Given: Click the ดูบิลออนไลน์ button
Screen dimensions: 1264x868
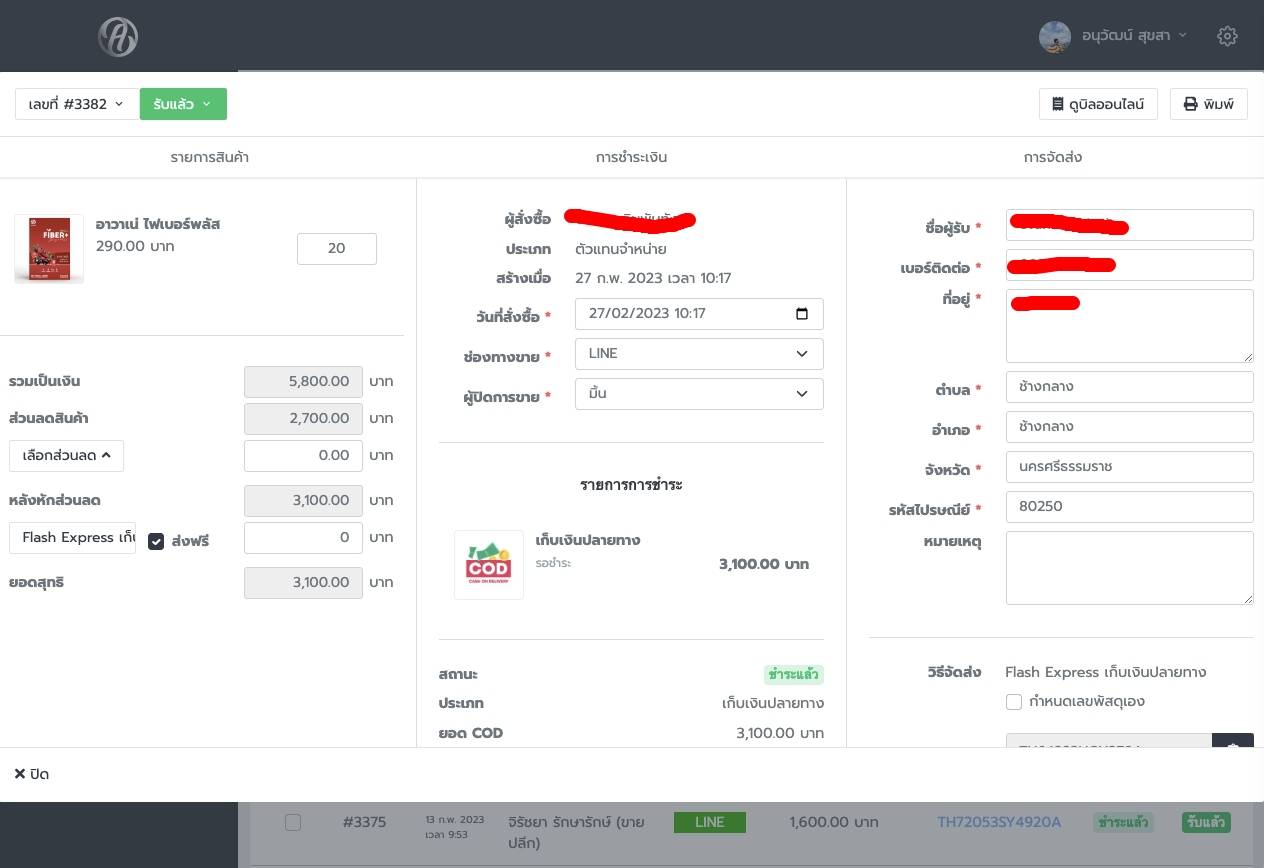Looking at the screenshot, I should point(1098,104).
